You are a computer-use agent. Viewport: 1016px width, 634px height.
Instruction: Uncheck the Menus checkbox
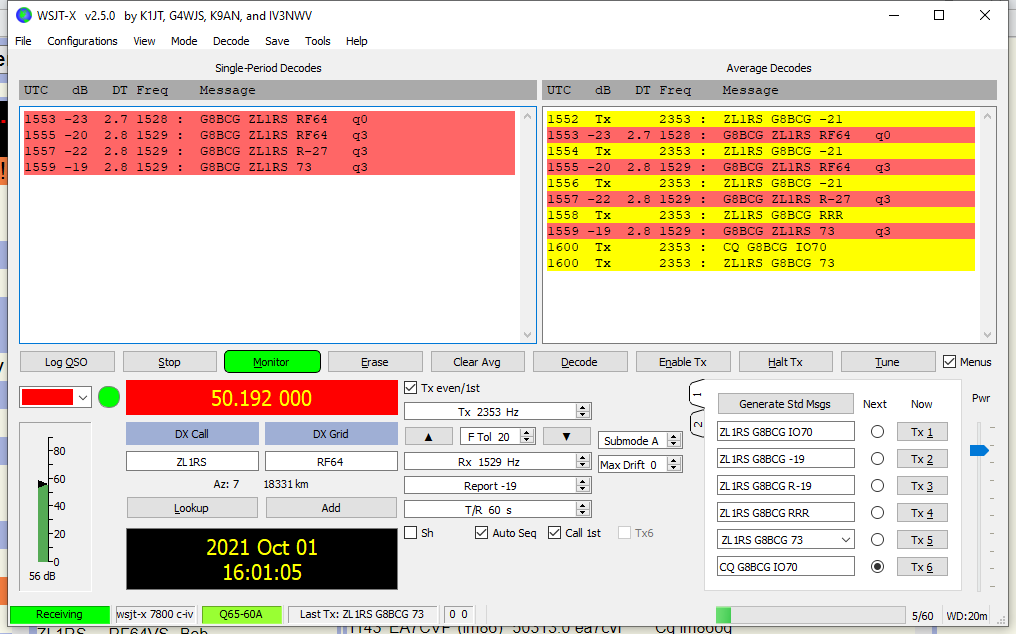[x=949, y=362]
